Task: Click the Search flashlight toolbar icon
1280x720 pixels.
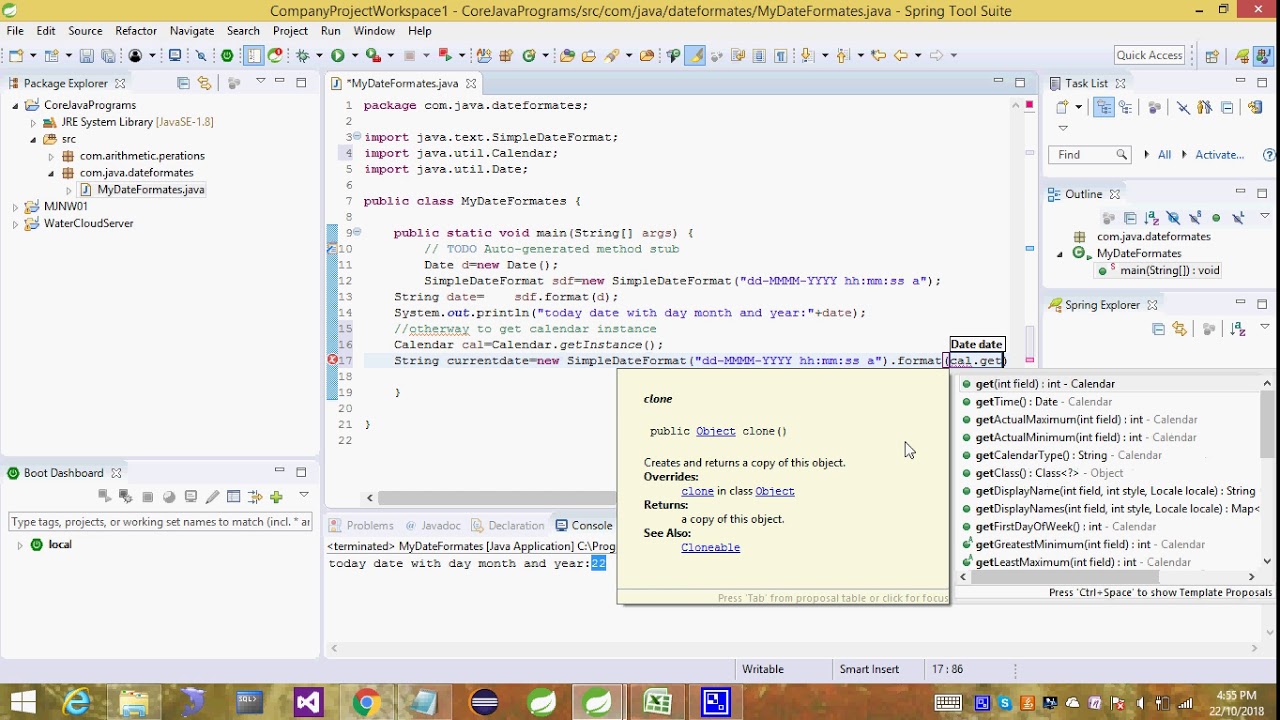Action: tap(611, 56)
